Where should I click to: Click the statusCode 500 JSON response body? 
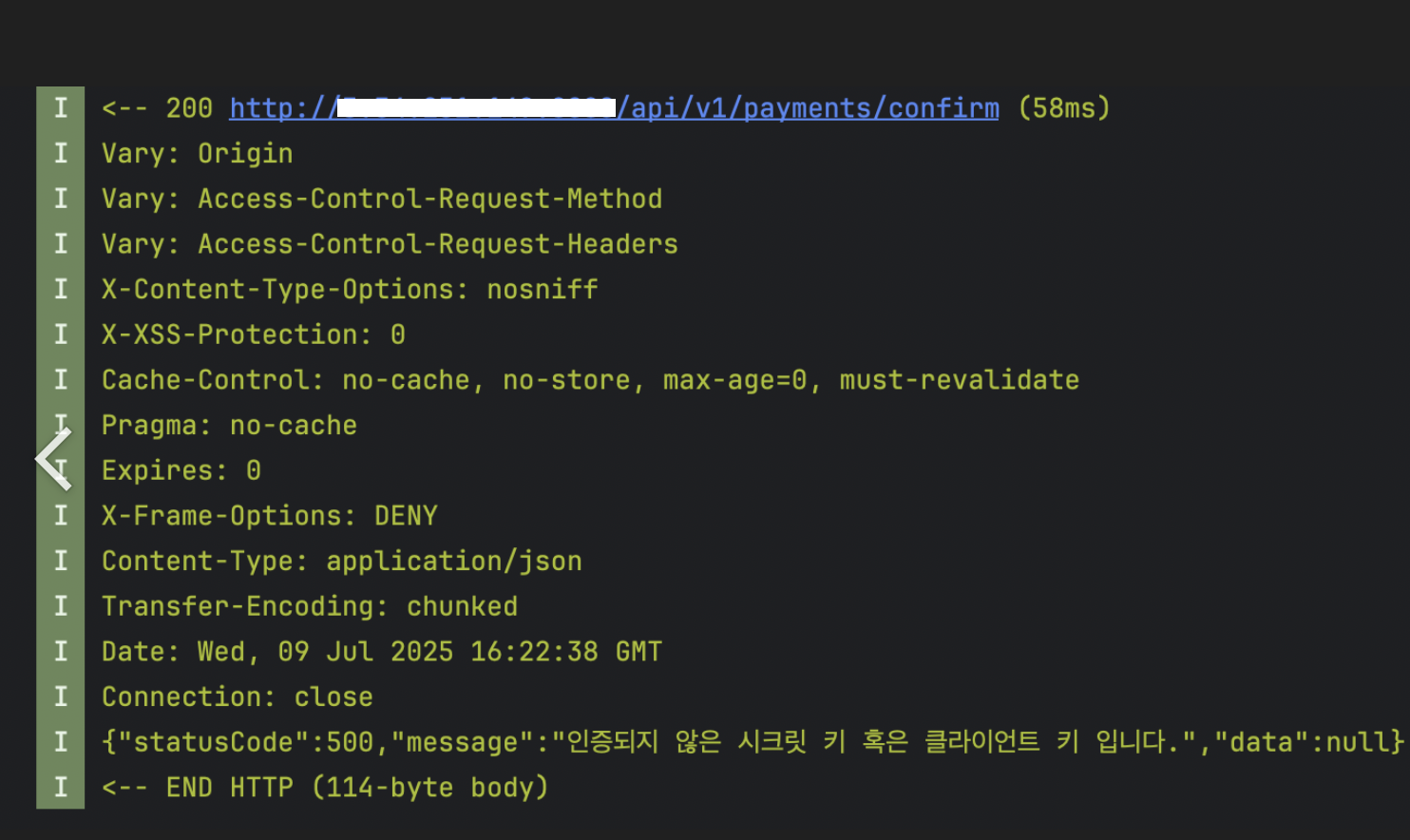(x=752, y=742)
